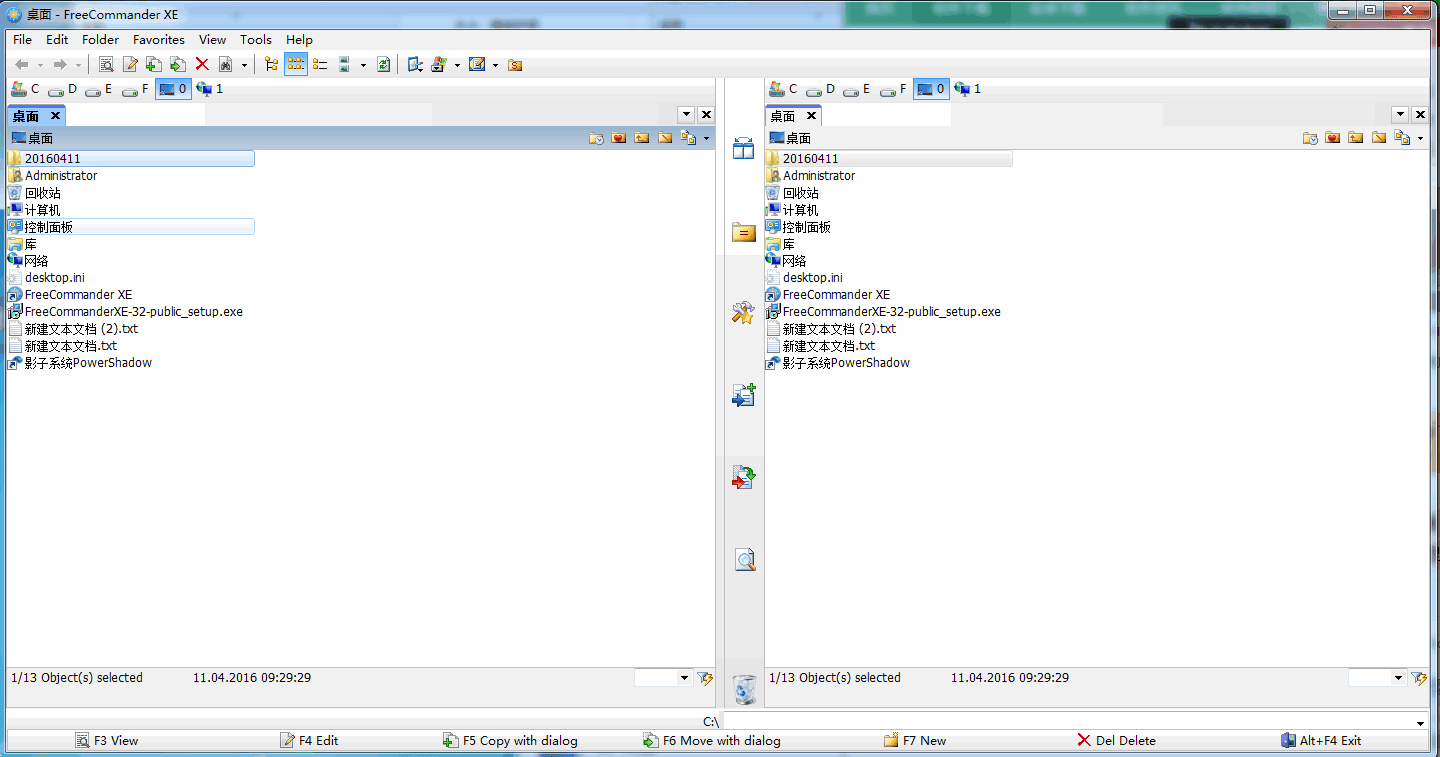This screenshot has height=757, width=1440.
Task: Go to the root folder in the right pane header
Action: [1379, 138]
